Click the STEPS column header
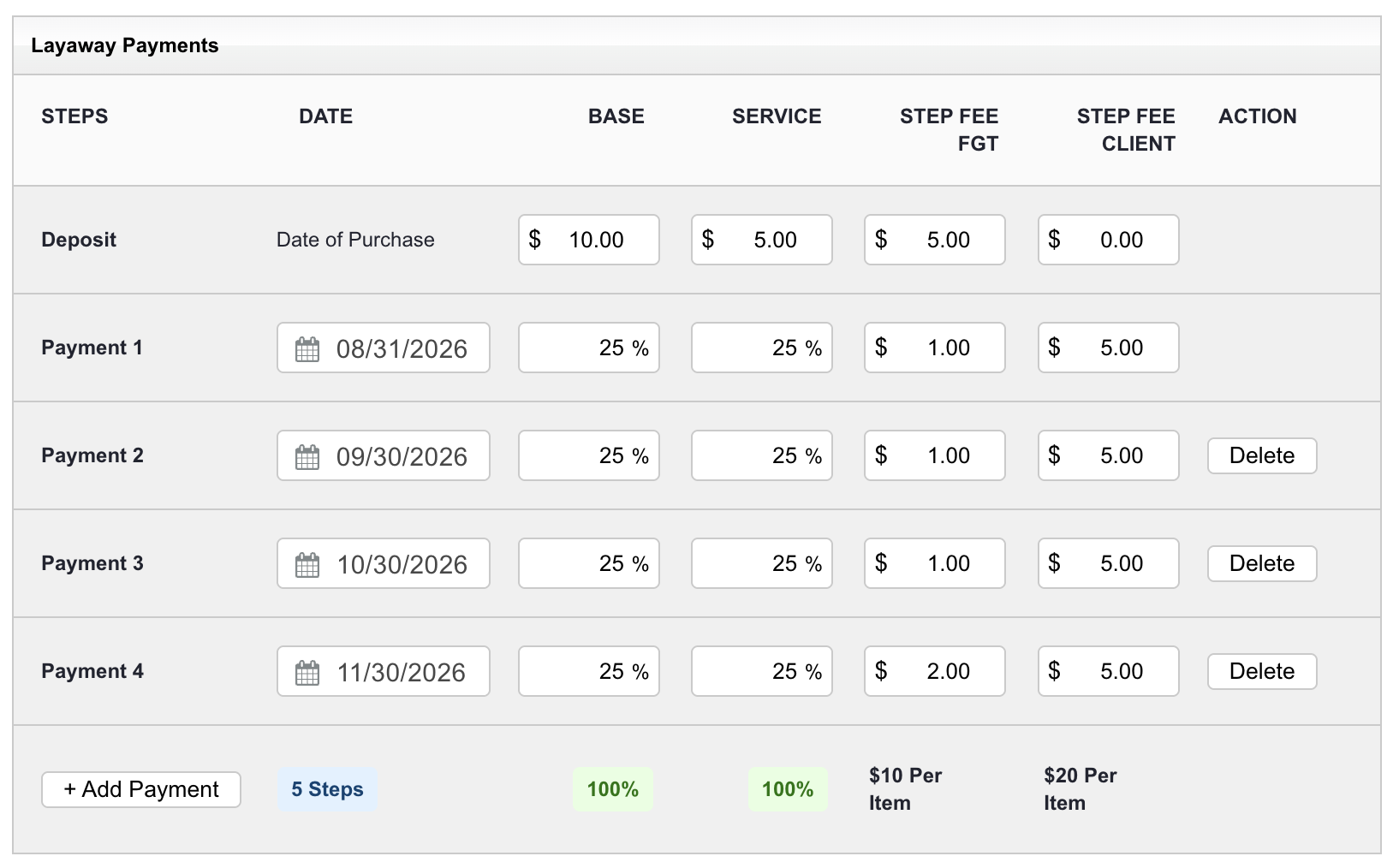This screenshot has height=868, width=1399. pos(74,116)
